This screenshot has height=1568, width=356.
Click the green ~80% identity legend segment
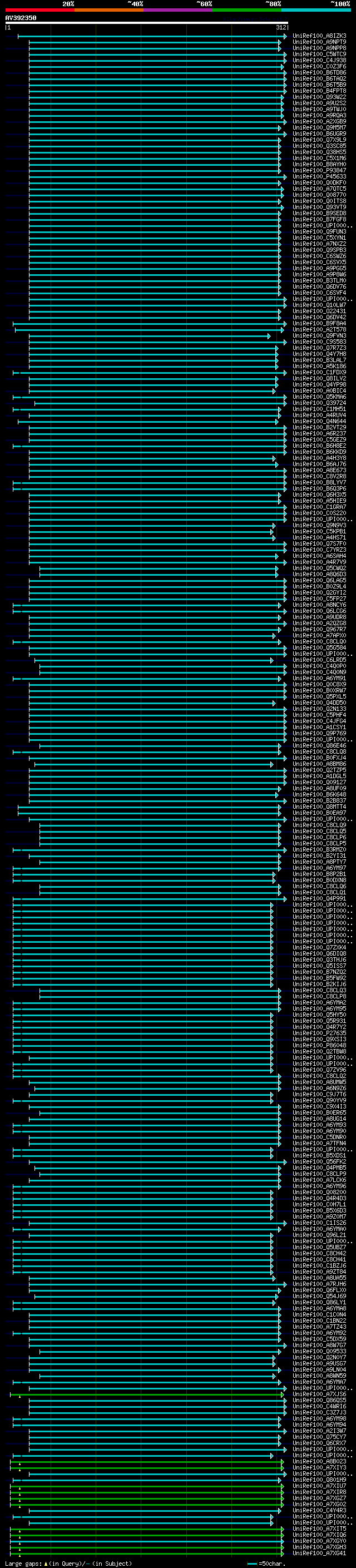(247, 10)
